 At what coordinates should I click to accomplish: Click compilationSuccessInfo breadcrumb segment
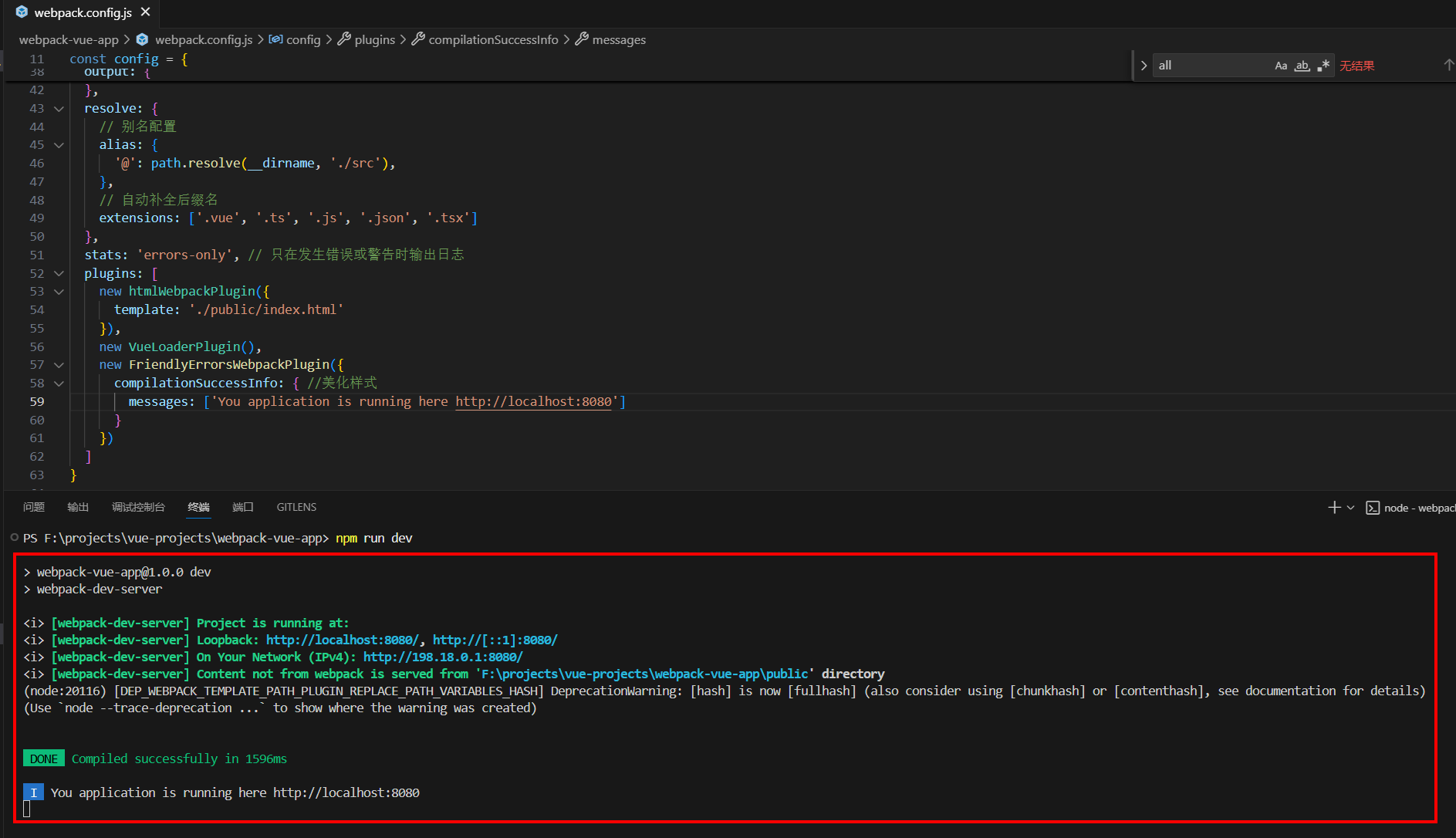[493, 39]
